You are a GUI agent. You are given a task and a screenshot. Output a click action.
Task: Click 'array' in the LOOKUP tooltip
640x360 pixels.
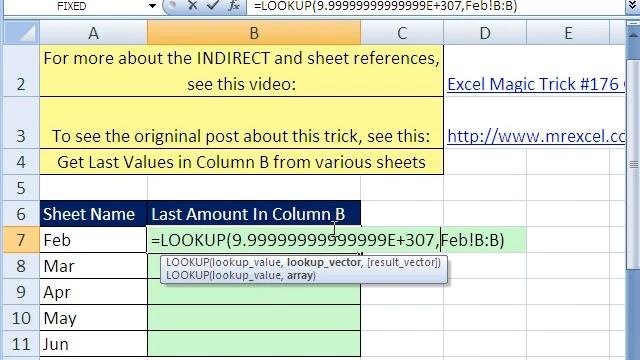(300, 276)
